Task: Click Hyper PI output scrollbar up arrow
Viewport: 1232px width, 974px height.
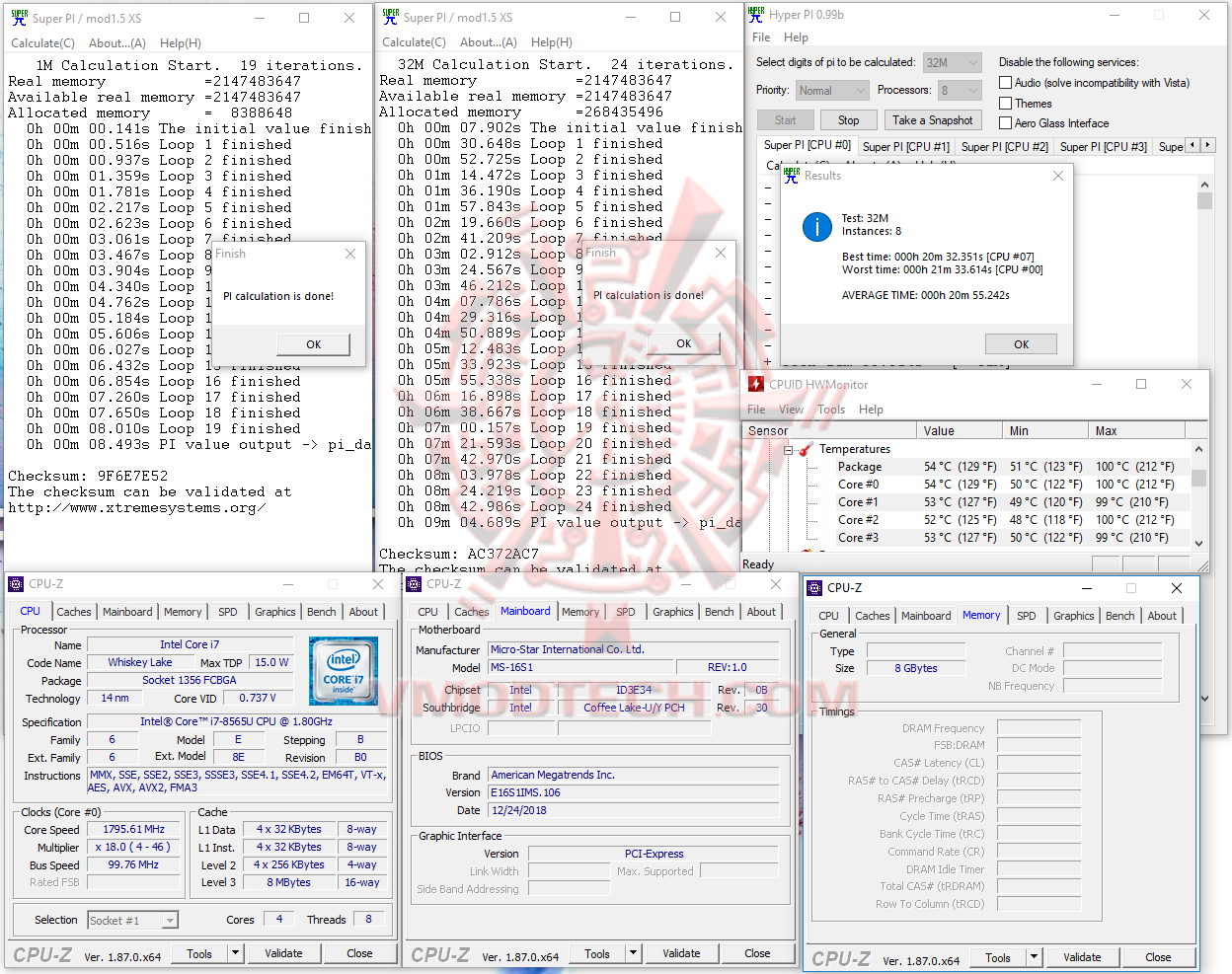Action: tap(1204, 185)
